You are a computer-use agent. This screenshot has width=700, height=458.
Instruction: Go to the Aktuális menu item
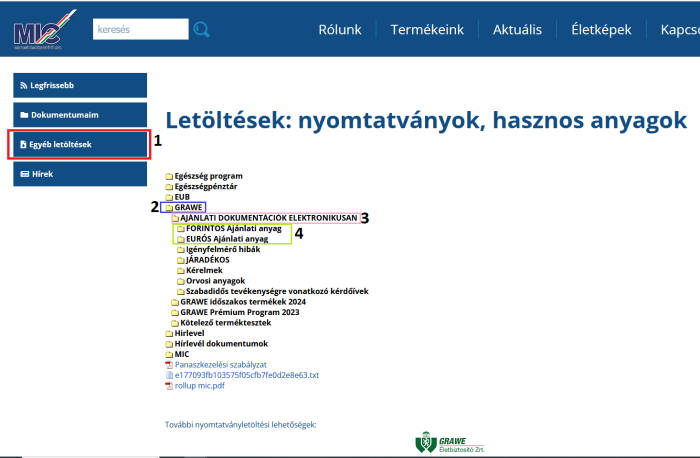coord(519,29)
